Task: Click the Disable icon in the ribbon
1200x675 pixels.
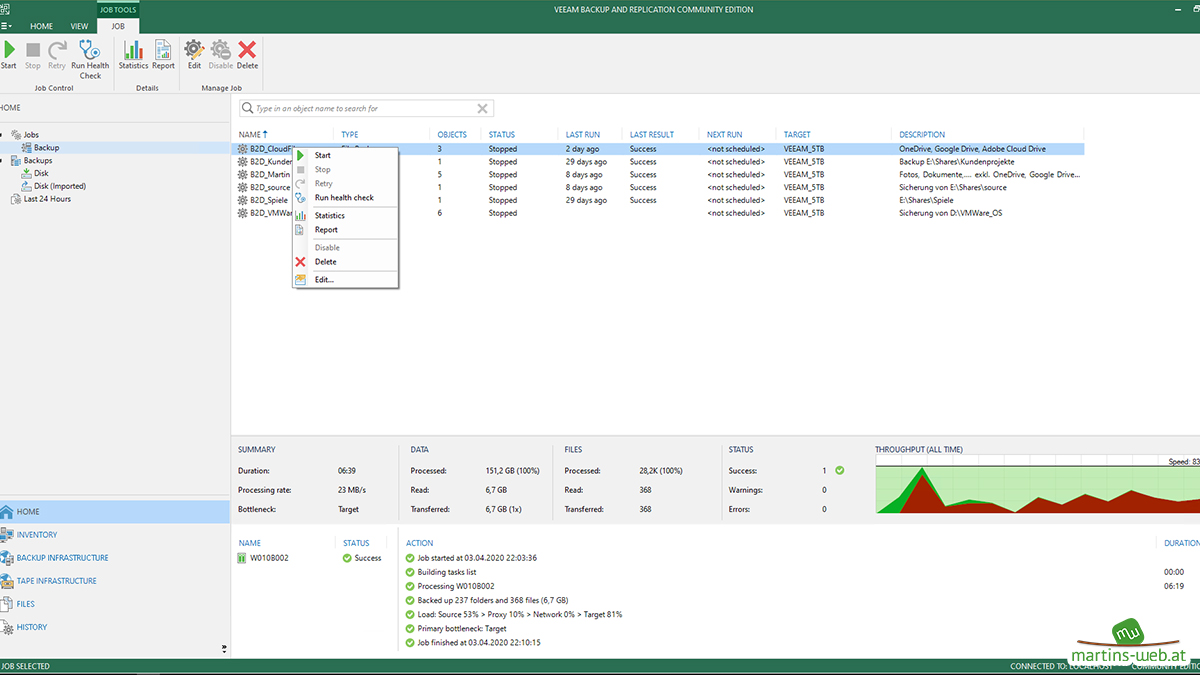Action: point(220,49)
